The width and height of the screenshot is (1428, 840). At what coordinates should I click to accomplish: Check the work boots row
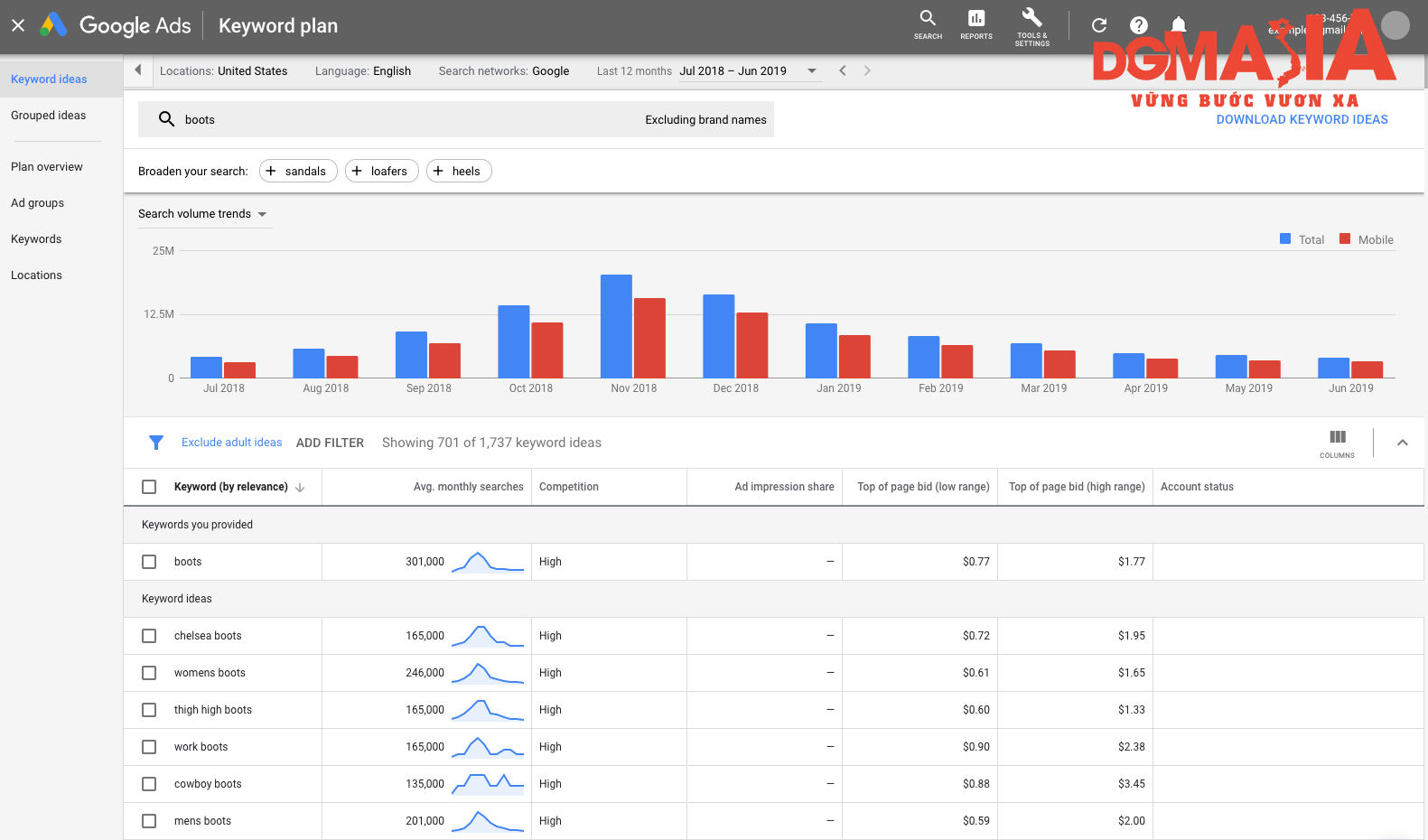[149, 747]
